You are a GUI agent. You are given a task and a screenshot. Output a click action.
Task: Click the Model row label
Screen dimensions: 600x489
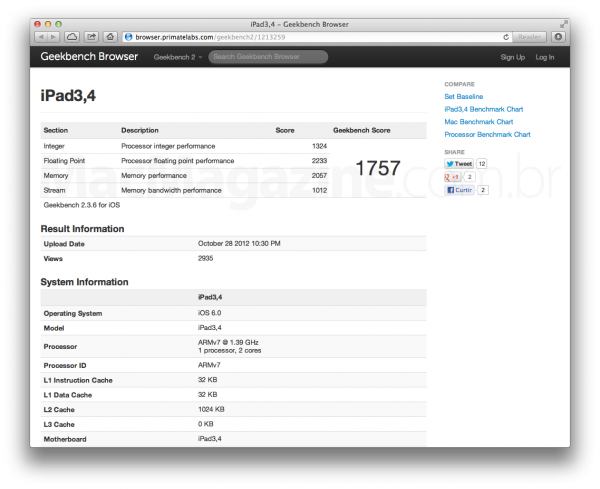[x=54, y=328]
